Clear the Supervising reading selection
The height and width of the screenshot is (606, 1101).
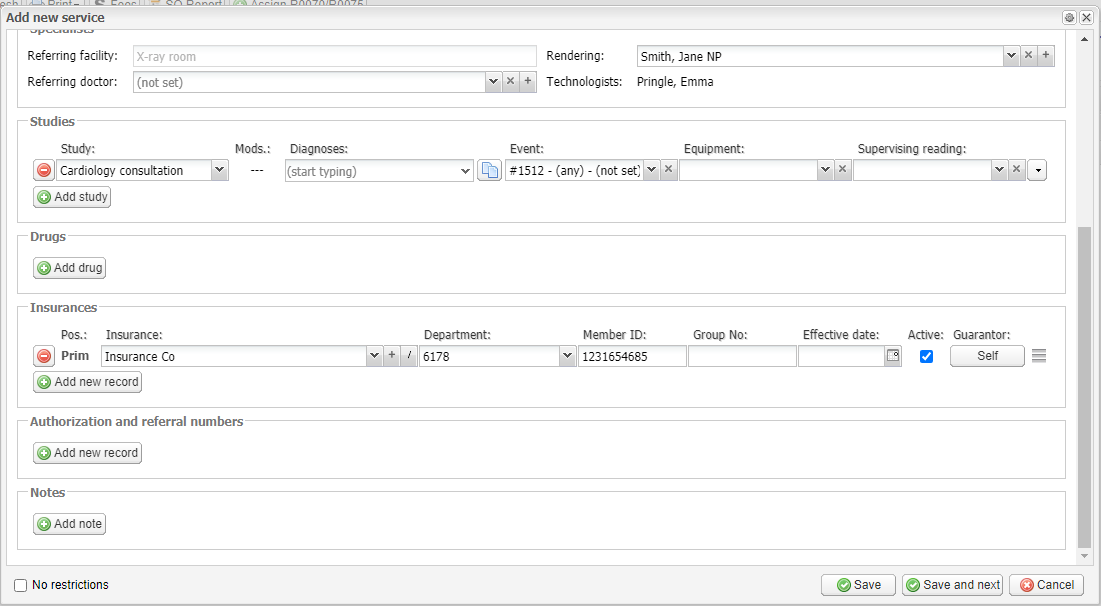[1017, 169]
